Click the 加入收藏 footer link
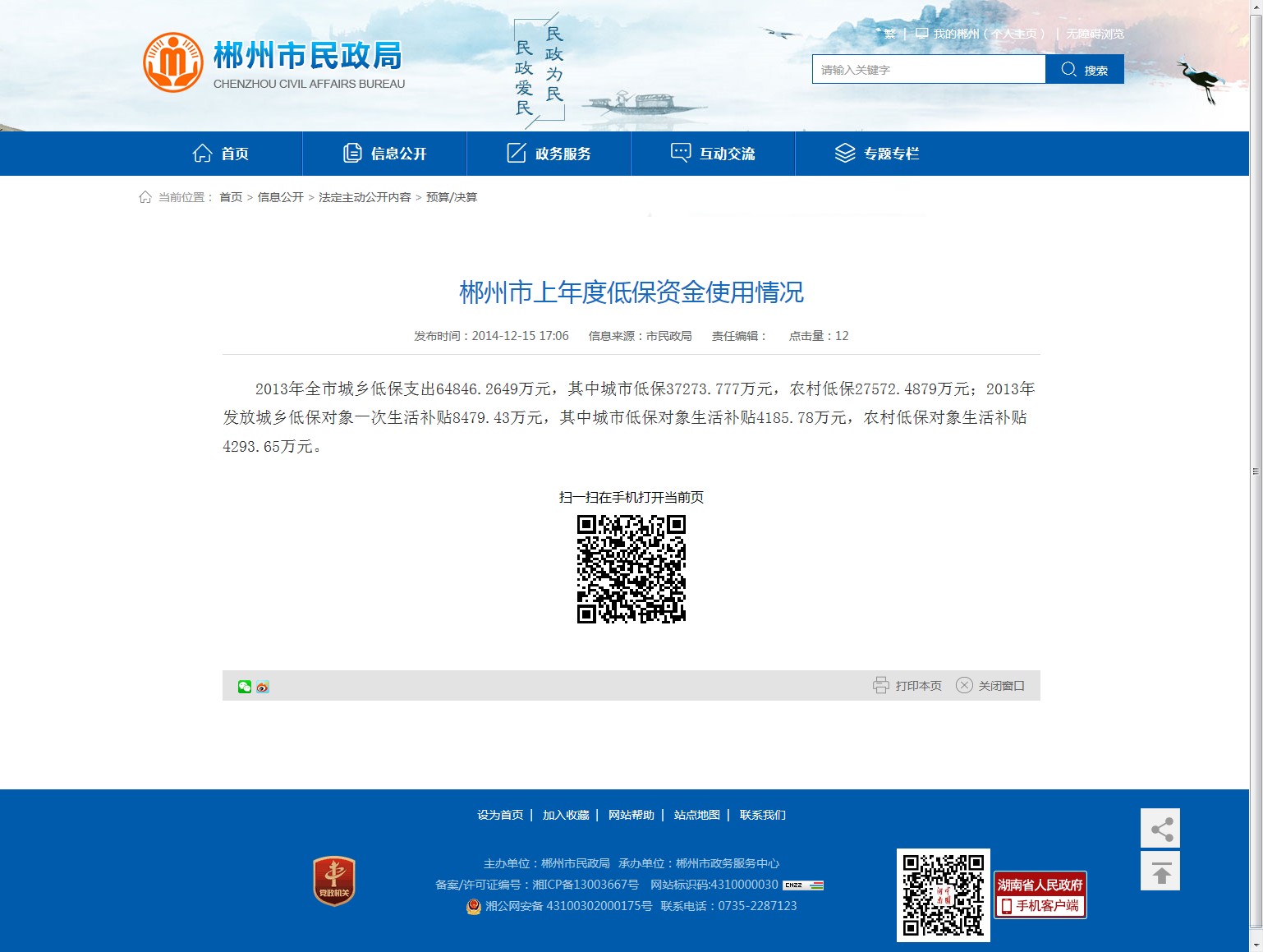The image size is (1263, 952). tap(566, 815)
